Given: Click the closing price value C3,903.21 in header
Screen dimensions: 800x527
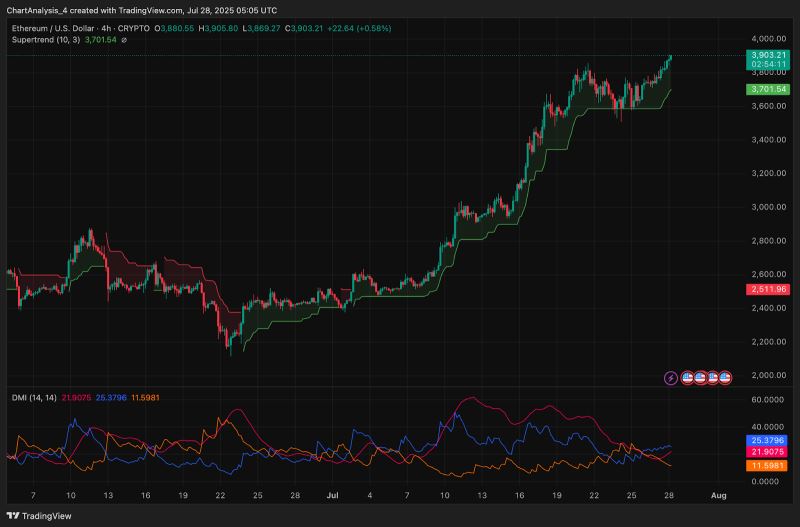Looking at the screenshot, I should click(310, 28).
